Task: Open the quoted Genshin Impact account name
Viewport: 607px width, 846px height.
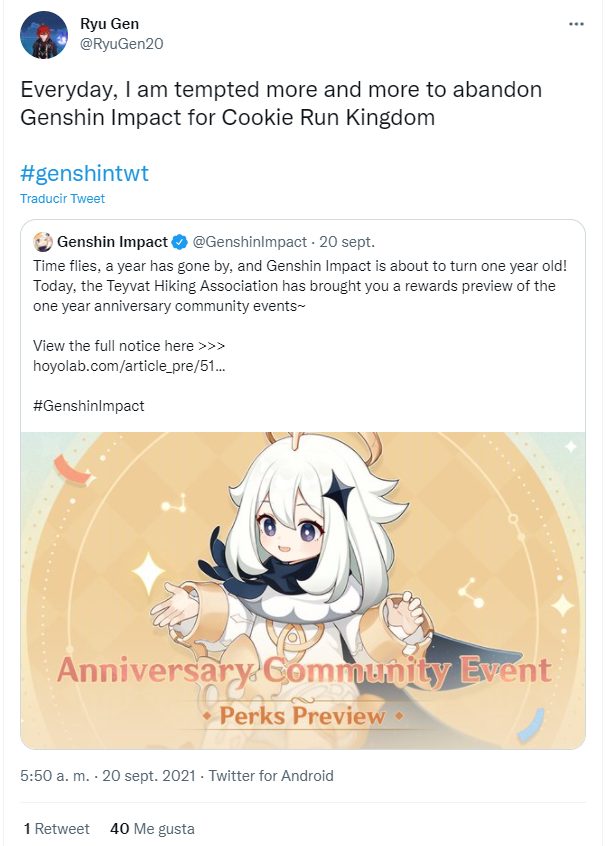Action: click(x=112, y=242)
